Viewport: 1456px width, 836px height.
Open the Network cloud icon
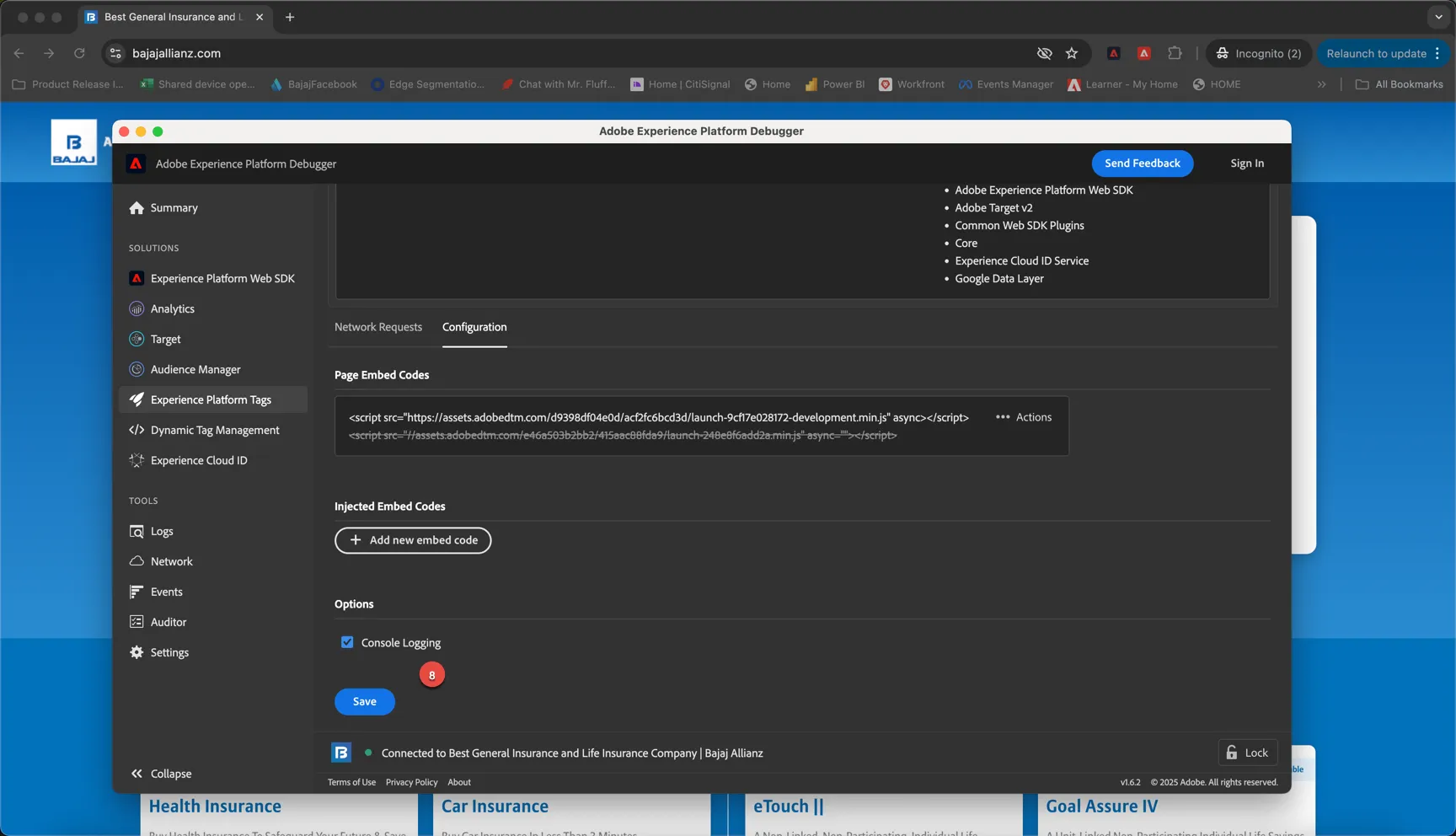point(136,562)
